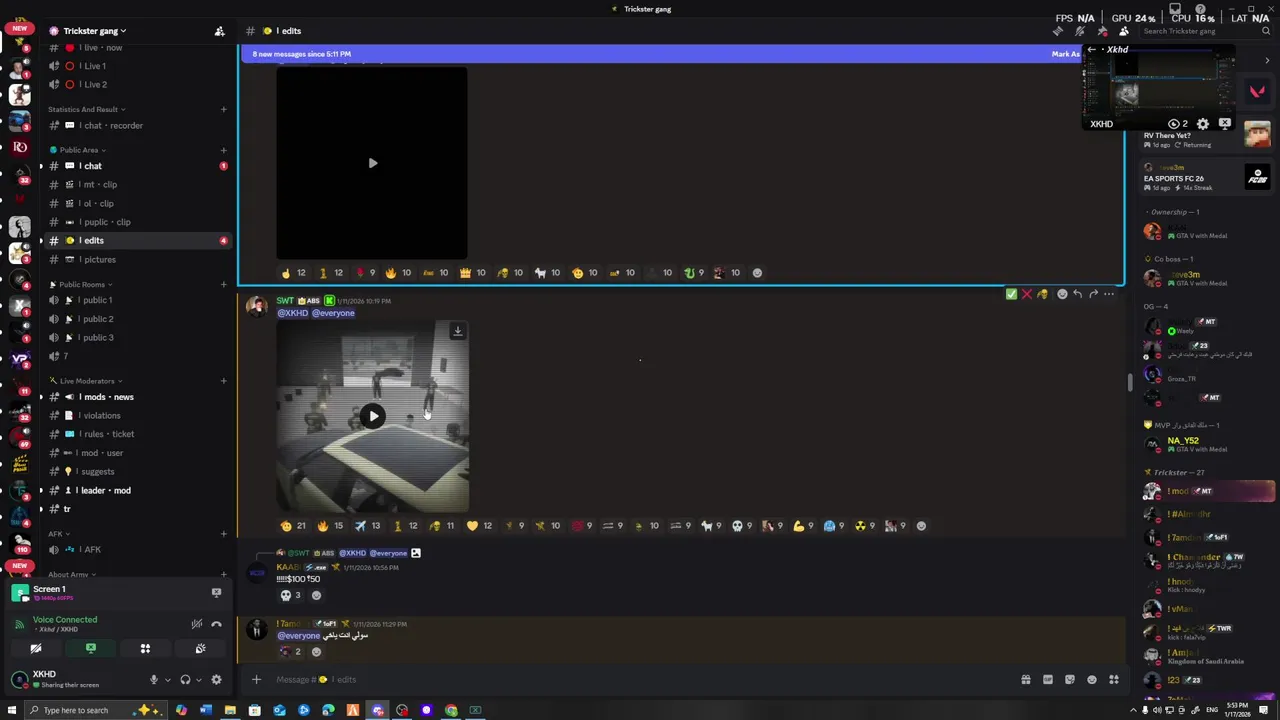Toggle the member list icon
Viewport: 1280px width, 720px height.
1124,31
